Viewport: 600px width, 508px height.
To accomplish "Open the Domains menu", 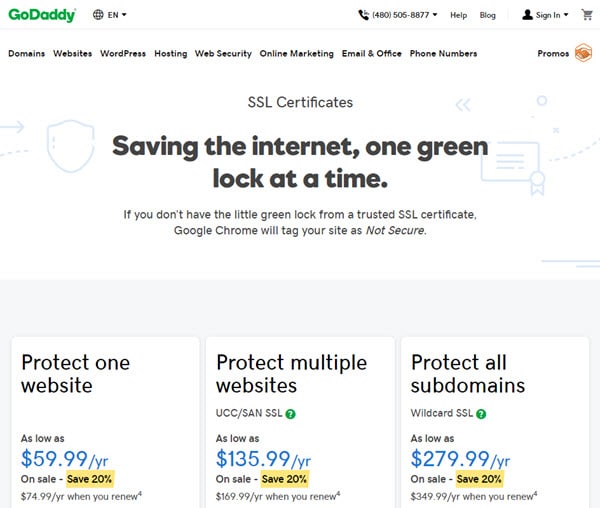I will click(26, 54).
